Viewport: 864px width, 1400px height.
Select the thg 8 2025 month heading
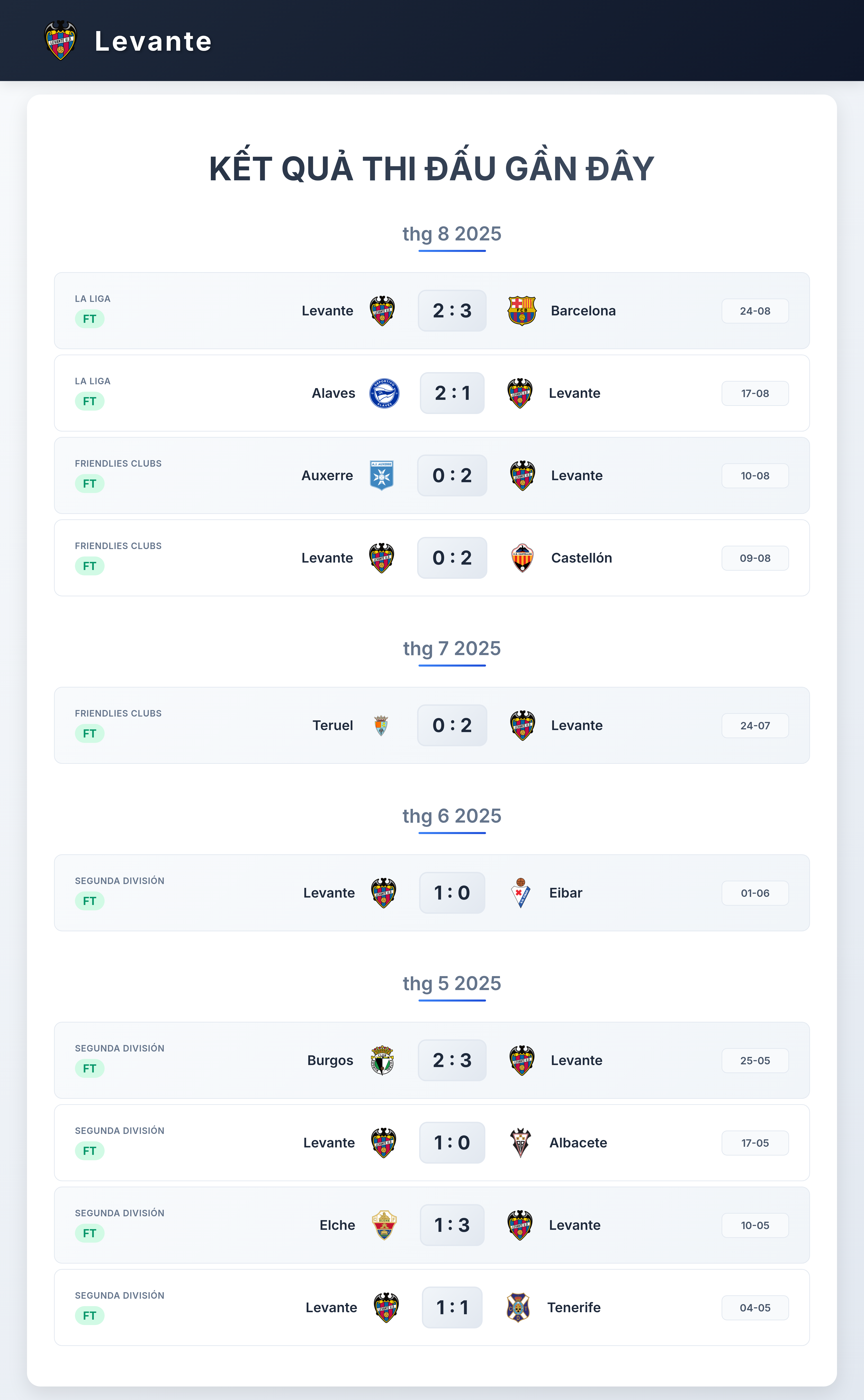(452, 234)
